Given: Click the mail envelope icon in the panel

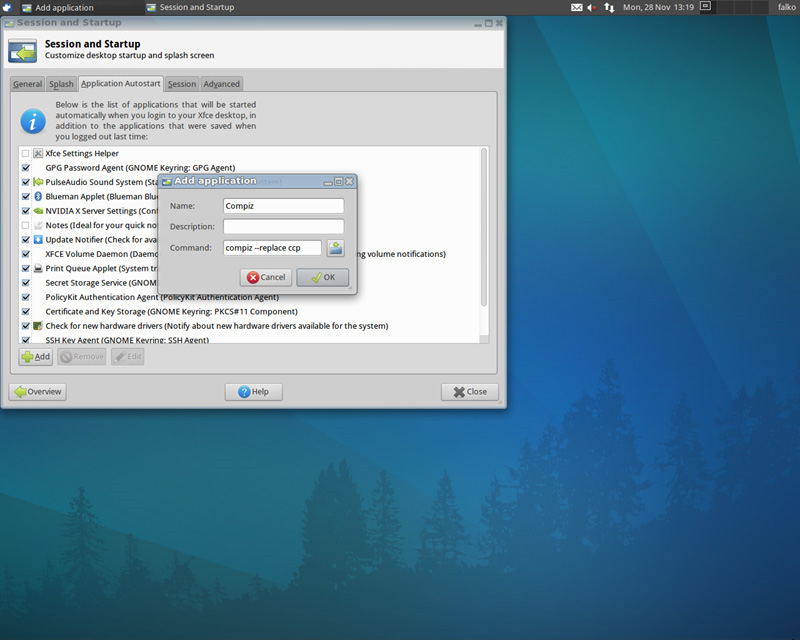Looking at the screenshot, I should [x=576, y=7].
